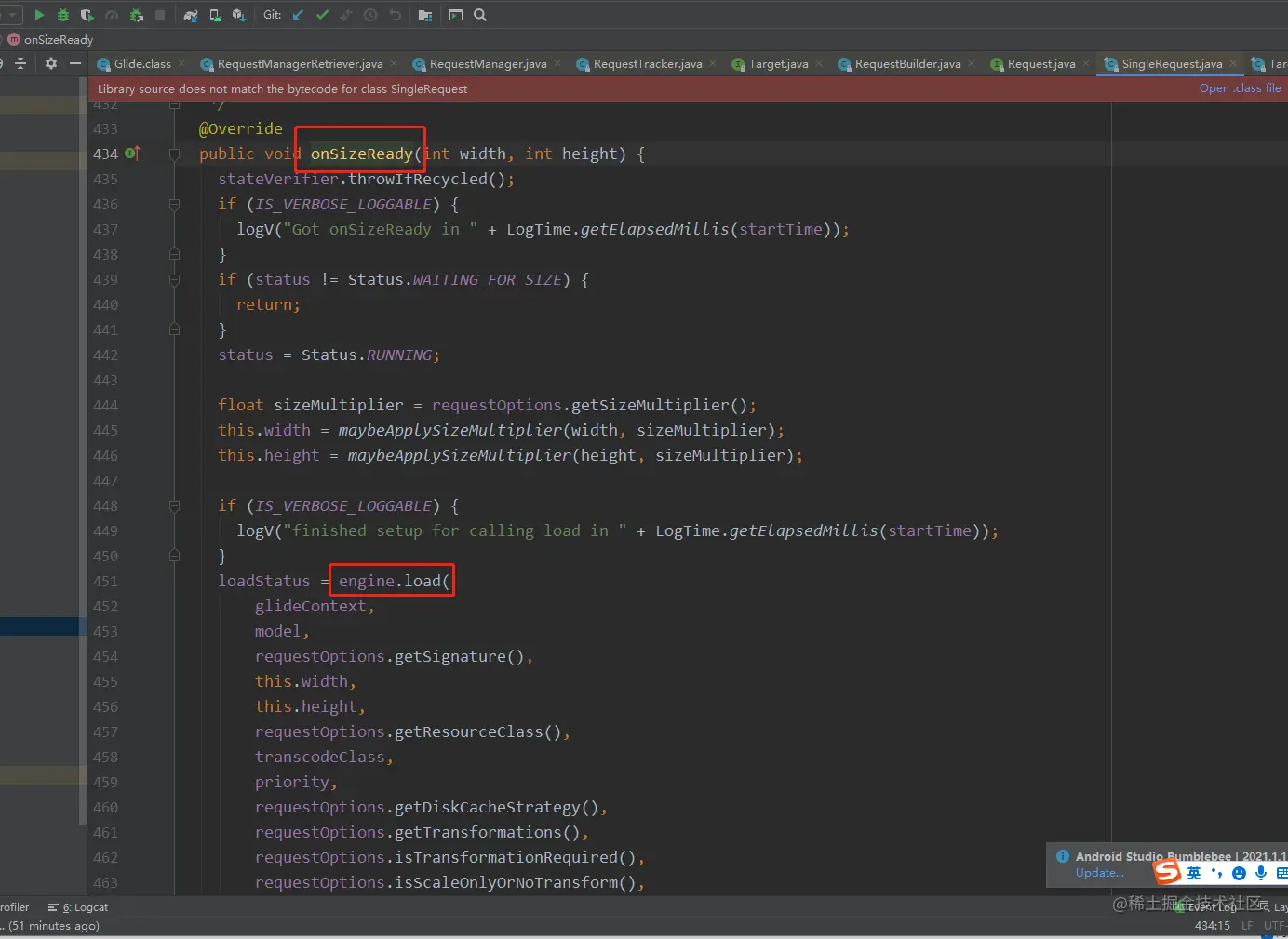1288x939 pixels.
Task: Open Search Everywhere magnifier icon
Action: (x=480, y=15)
